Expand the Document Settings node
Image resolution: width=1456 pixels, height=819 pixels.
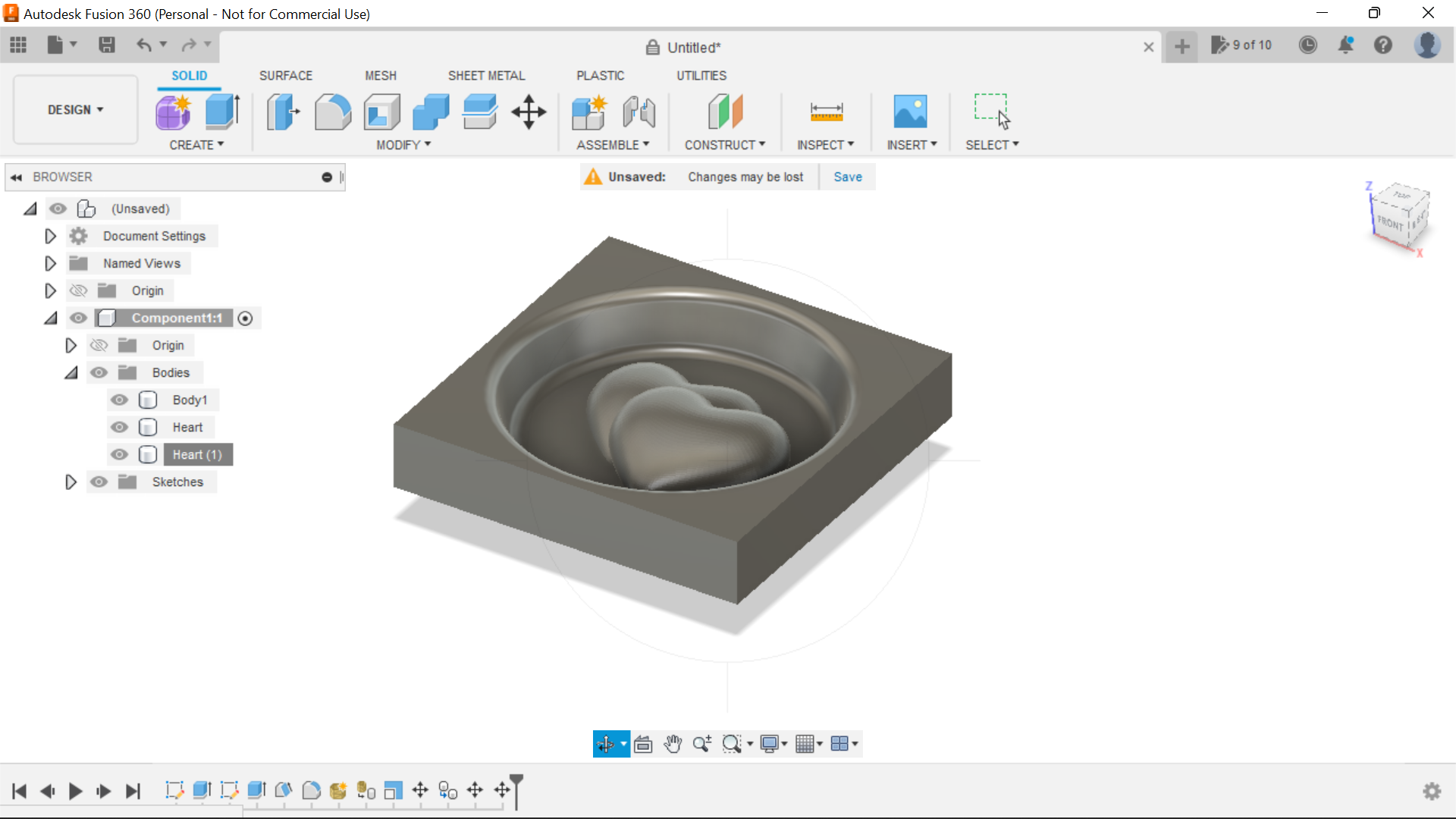coord(49,236)
